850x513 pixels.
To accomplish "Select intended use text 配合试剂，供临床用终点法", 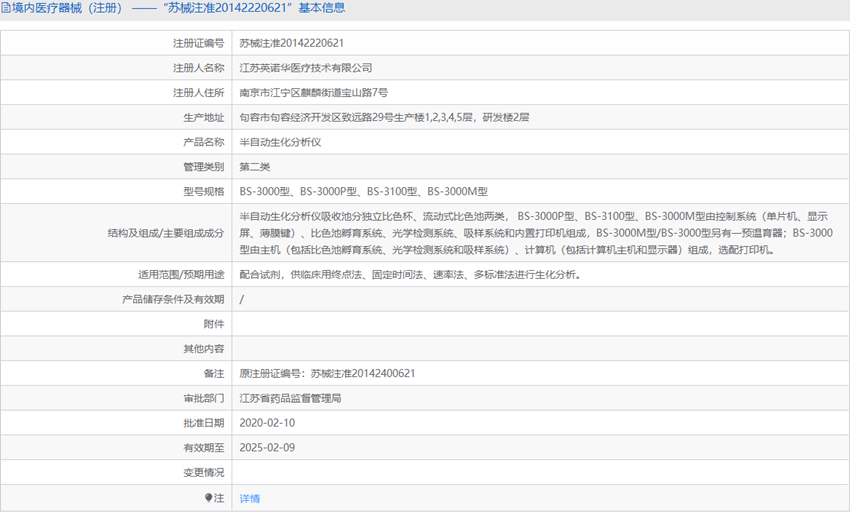I will tap(410, 274).
